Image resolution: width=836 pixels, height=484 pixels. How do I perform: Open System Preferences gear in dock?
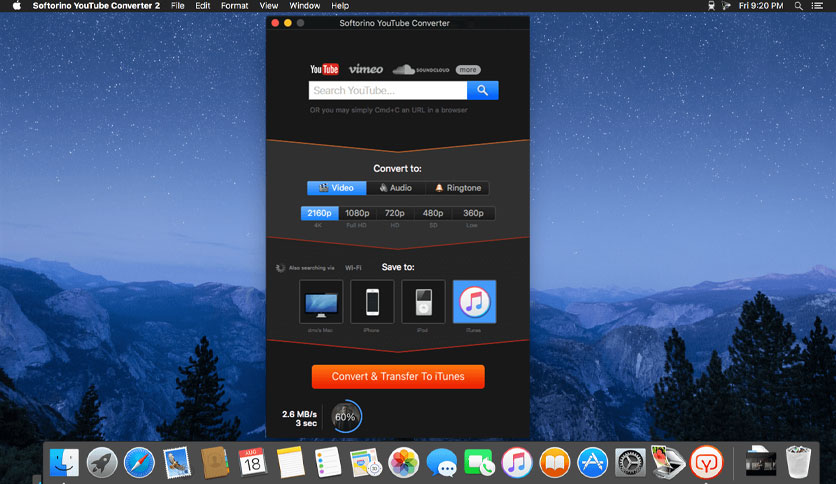tap(630, 462)
